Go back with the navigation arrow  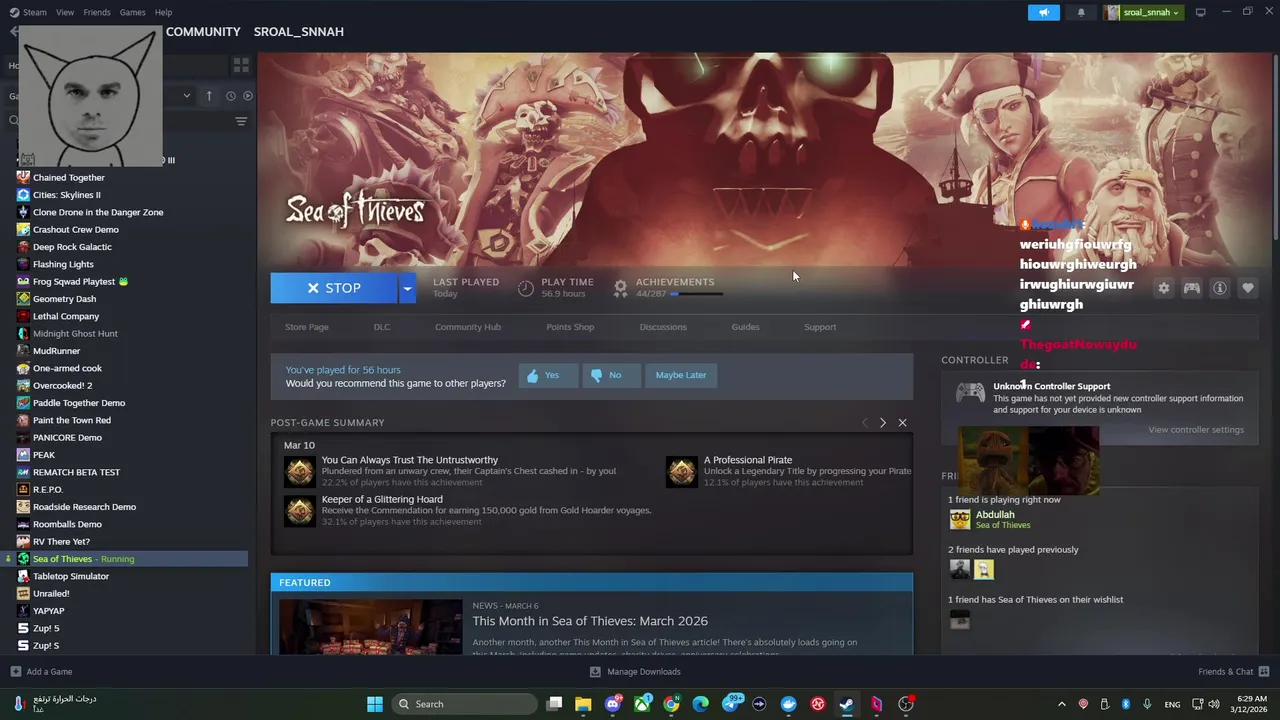tap(13, 32)
